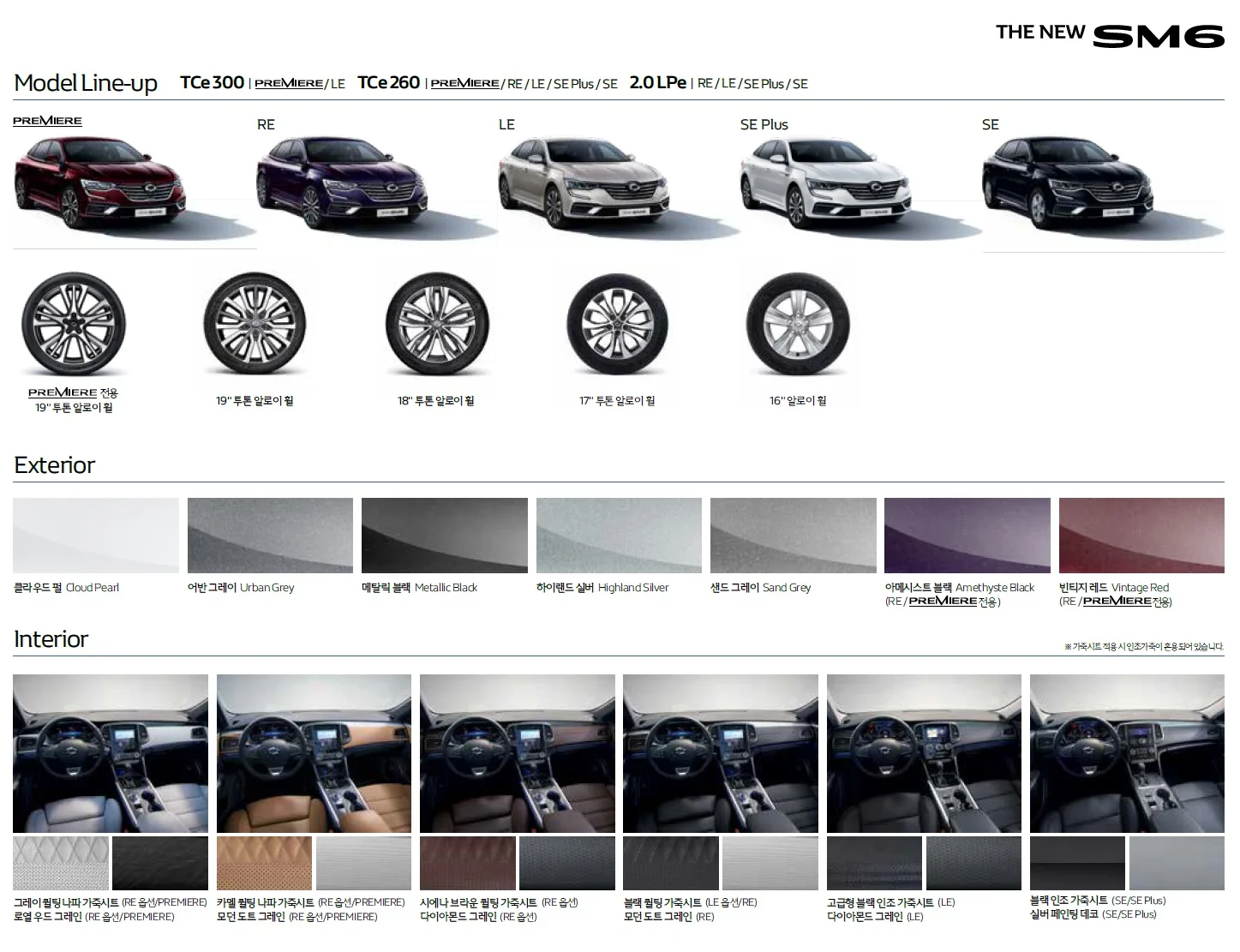This screenshot has width=1240, height=952.
Task: Click the TCe 300 engine heading
Action: coord(212,82)
